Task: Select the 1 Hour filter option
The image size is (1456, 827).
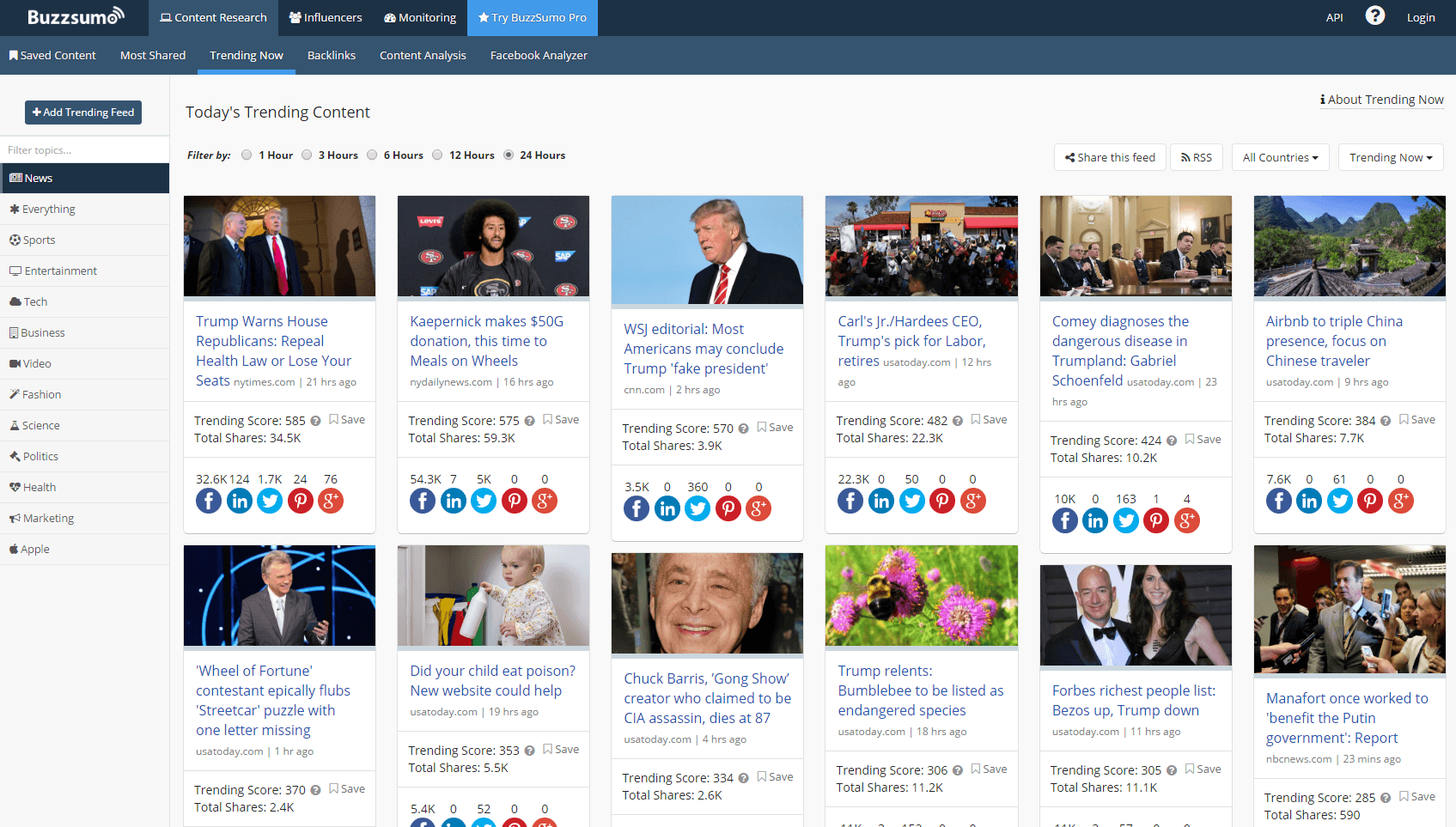Action: pos(247,155)
